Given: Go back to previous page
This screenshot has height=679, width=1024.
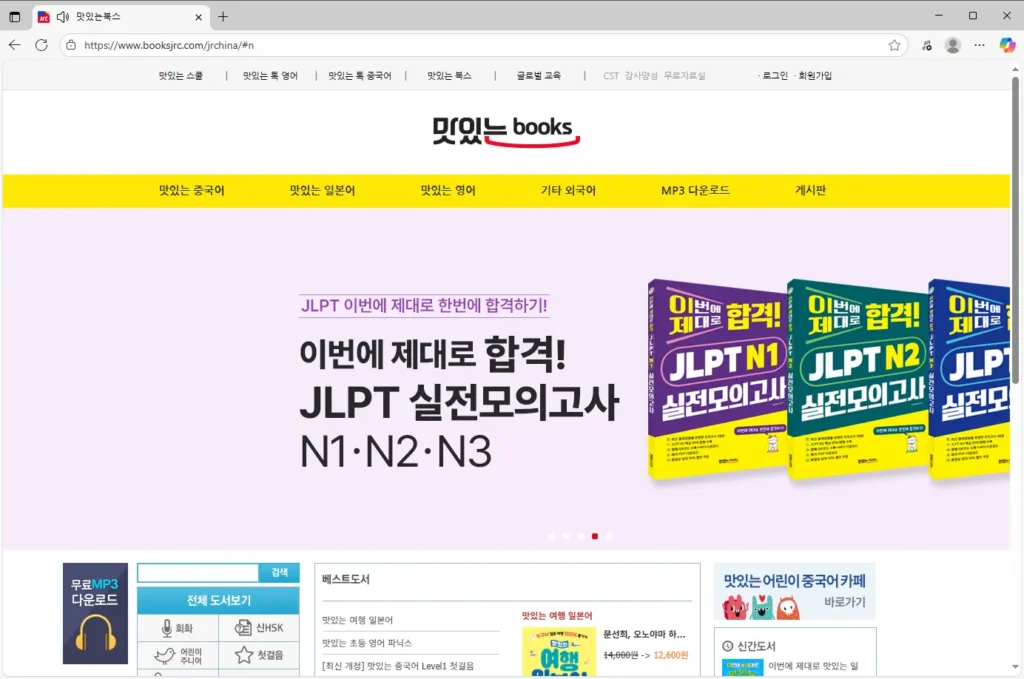Looking at the screenshot, I should [x=15, y=45].
